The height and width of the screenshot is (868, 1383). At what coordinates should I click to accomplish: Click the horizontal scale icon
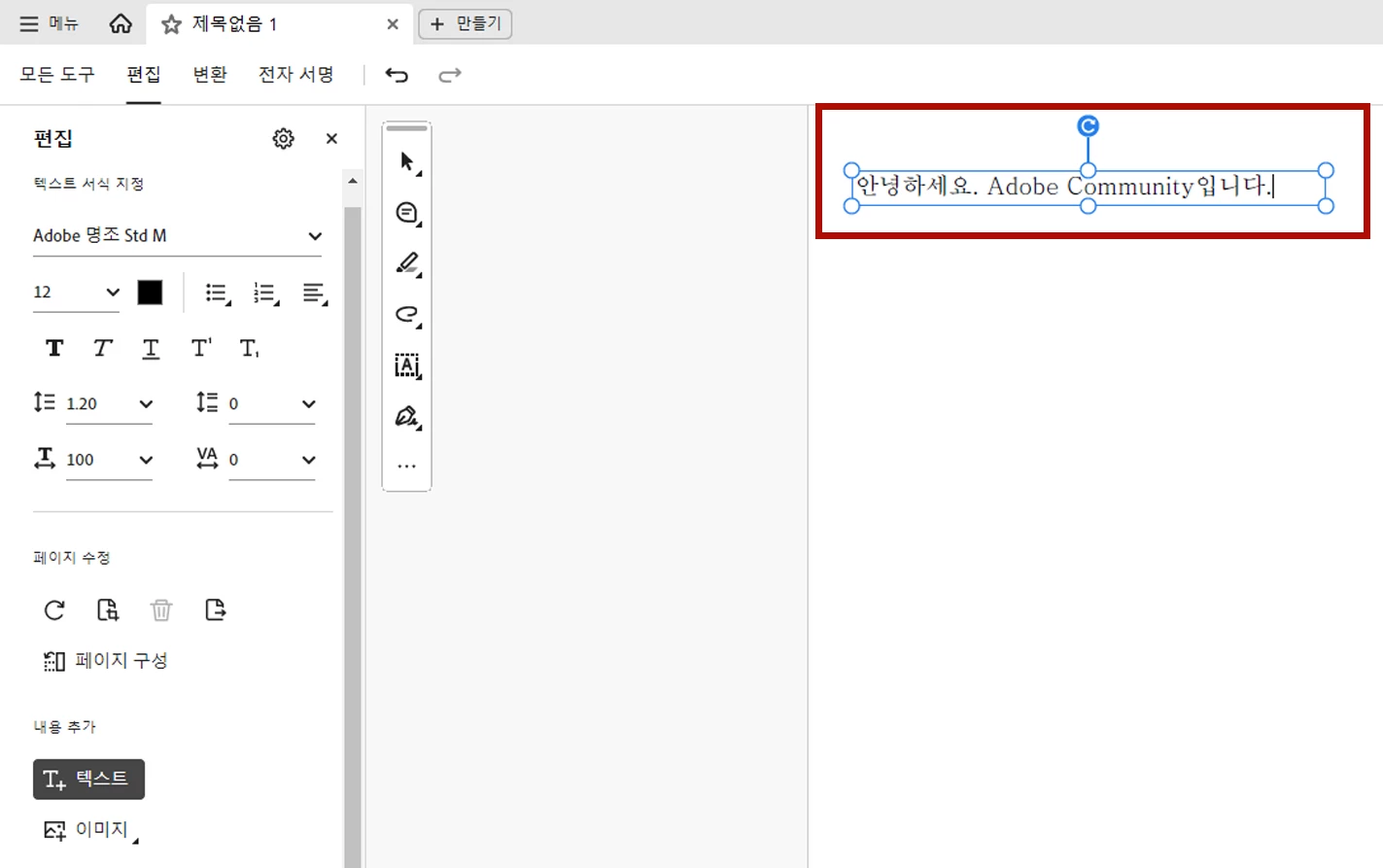[45, 459]
